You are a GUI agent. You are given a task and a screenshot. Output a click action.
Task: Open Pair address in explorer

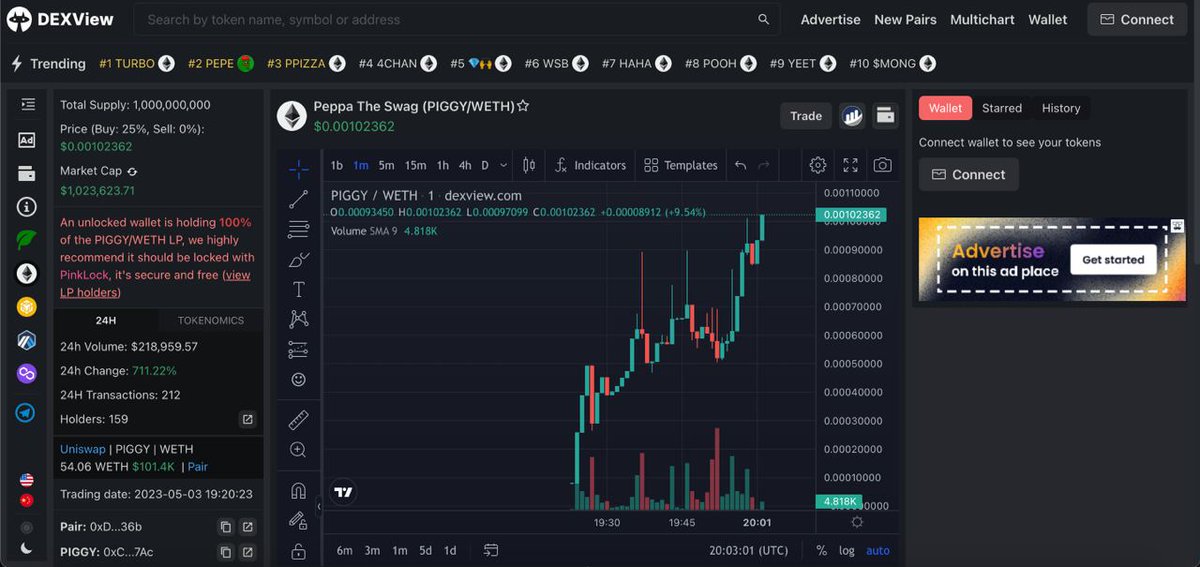pyautogui.click(x=247, y=526)
